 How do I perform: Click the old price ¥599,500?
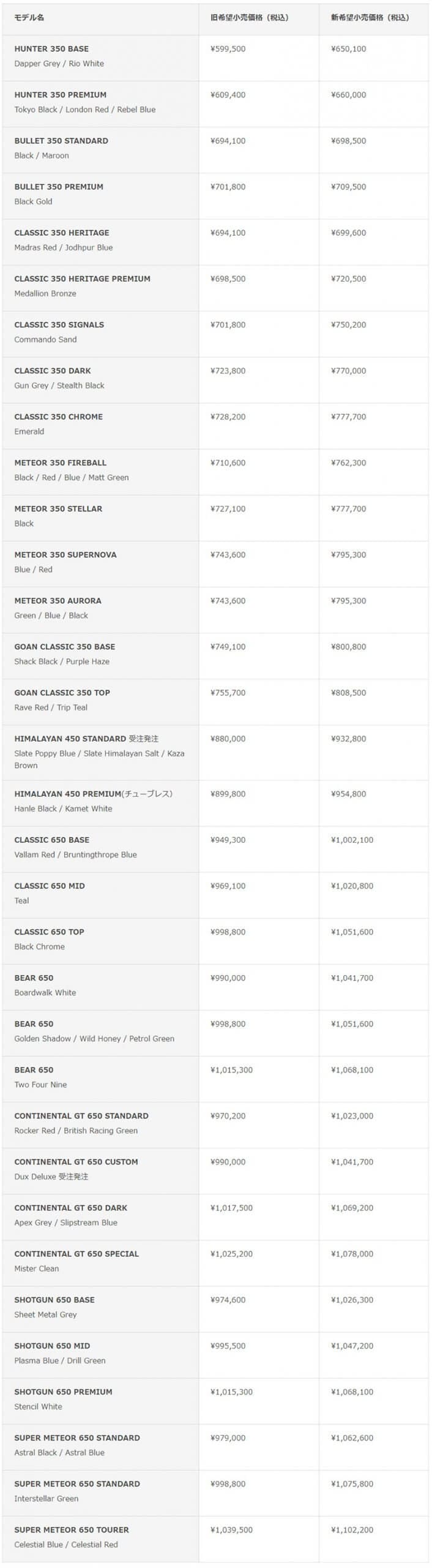(228, 49)
